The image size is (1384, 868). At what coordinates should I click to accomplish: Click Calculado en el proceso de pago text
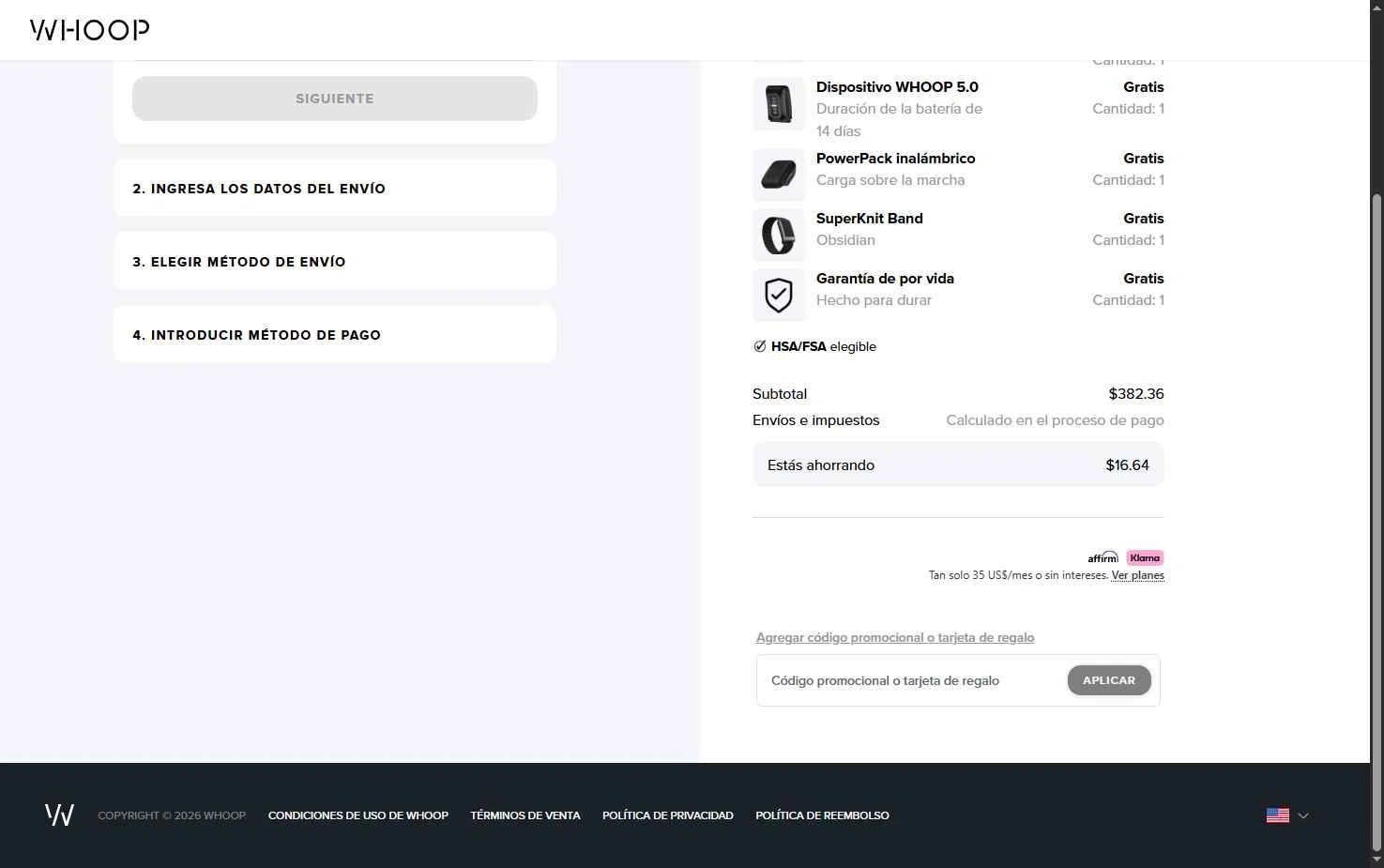point(1055,420)
